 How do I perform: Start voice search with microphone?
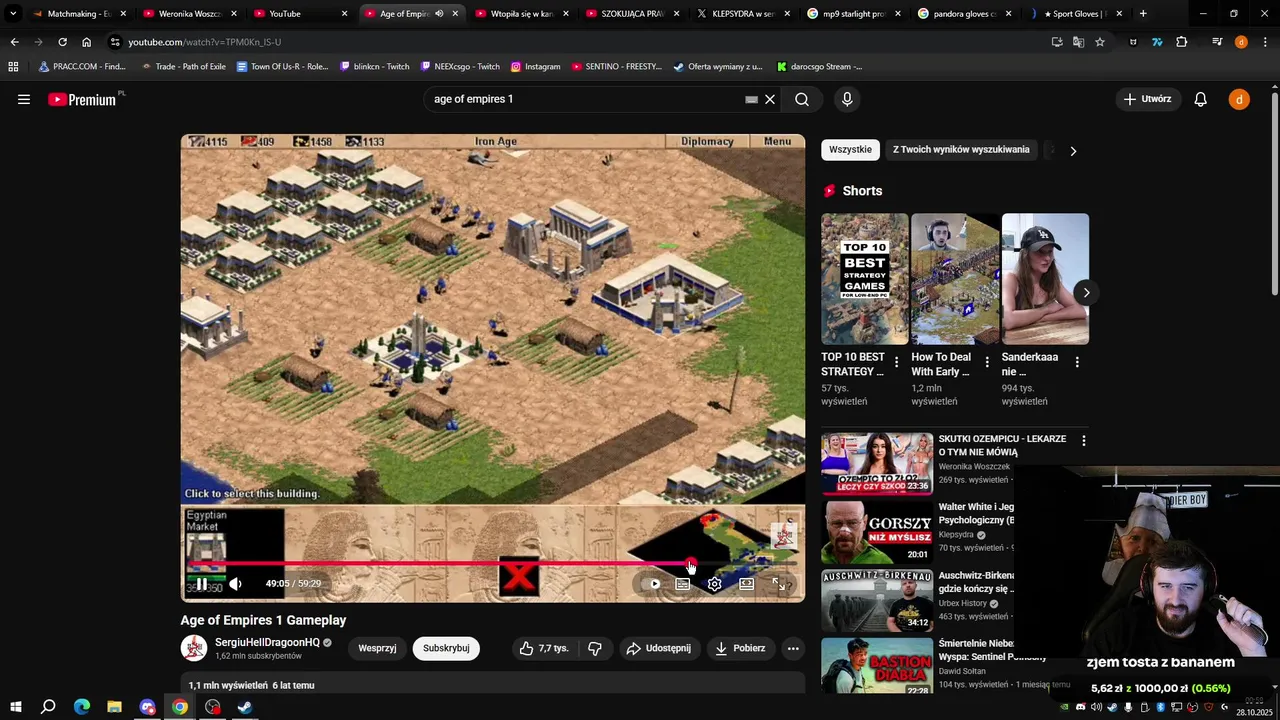(x=847, y=99)
